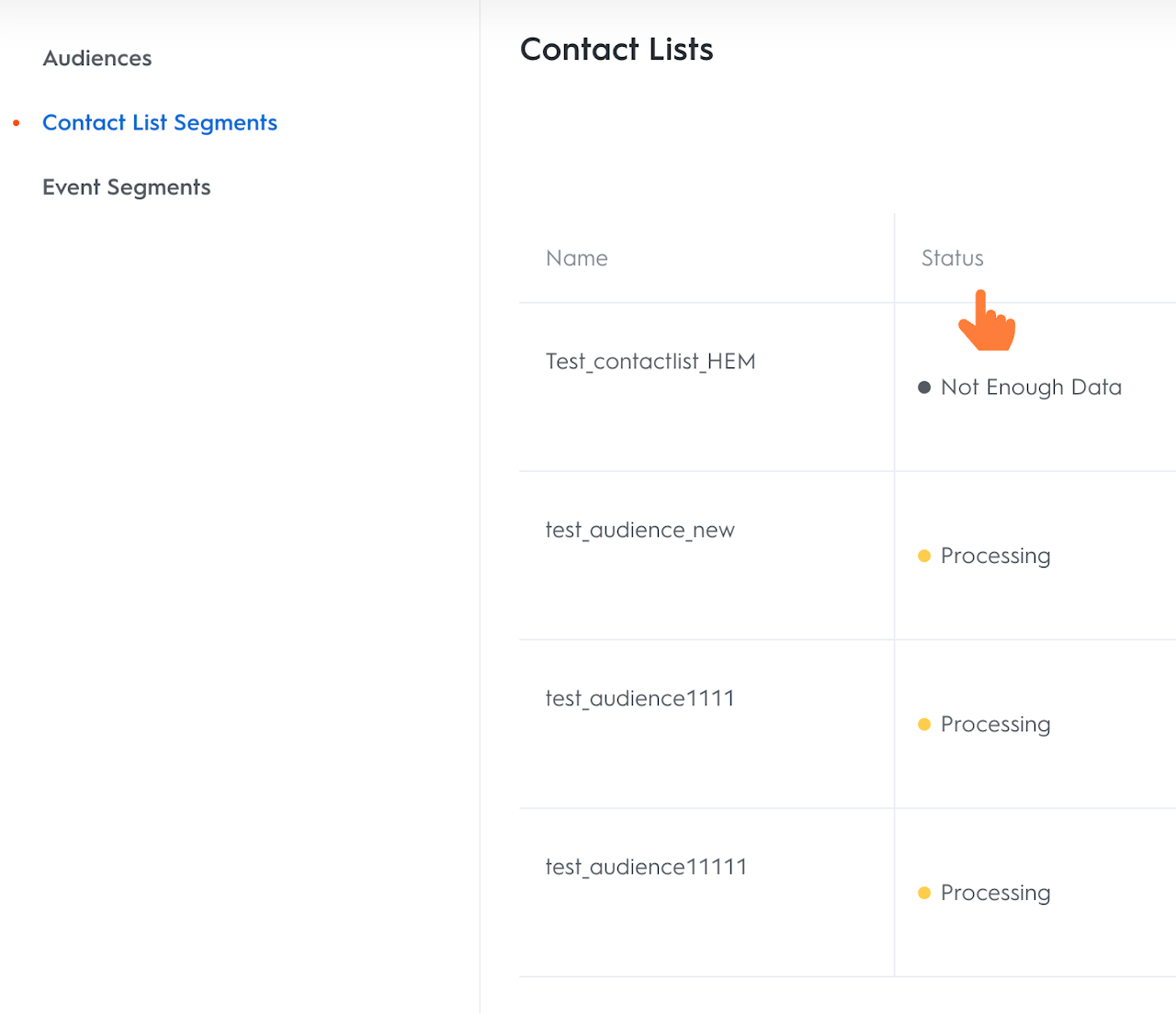Click the gray Not Enough Data status dot
Image resolution: width=1176 pixels, height=1013 pixels.
pyautogui.click(x=924, y=388)
